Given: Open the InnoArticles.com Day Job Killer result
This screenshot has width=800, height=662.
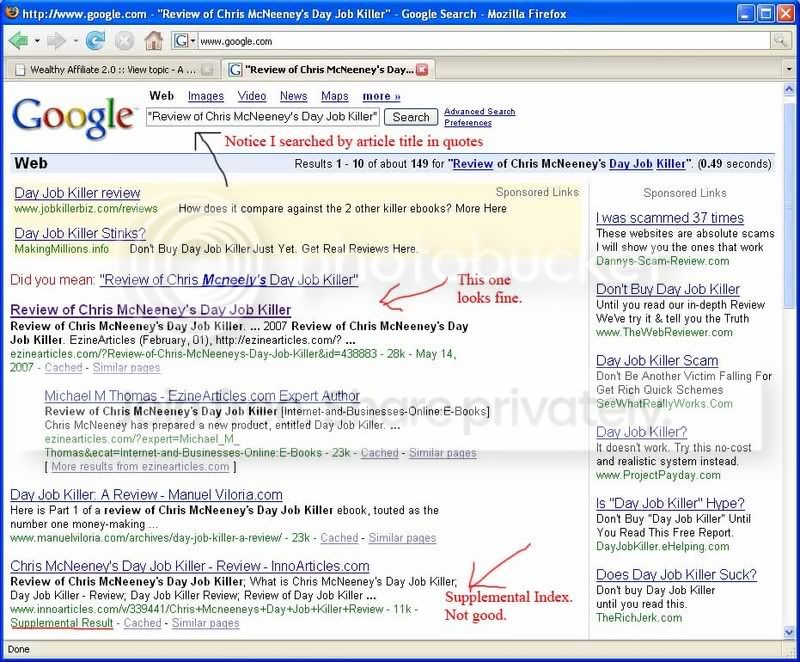Looking at the screenshot, I should click(x=190, y=566).
